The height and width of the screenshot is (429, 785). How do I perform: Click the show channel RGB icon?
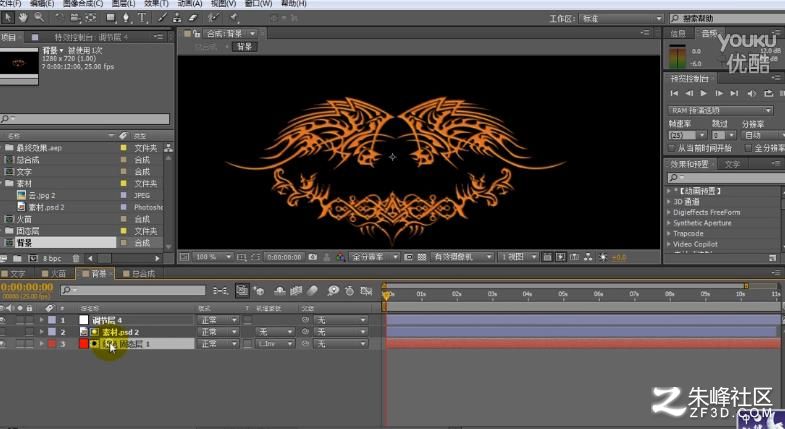pyautogui.click(x=340, y=257)
